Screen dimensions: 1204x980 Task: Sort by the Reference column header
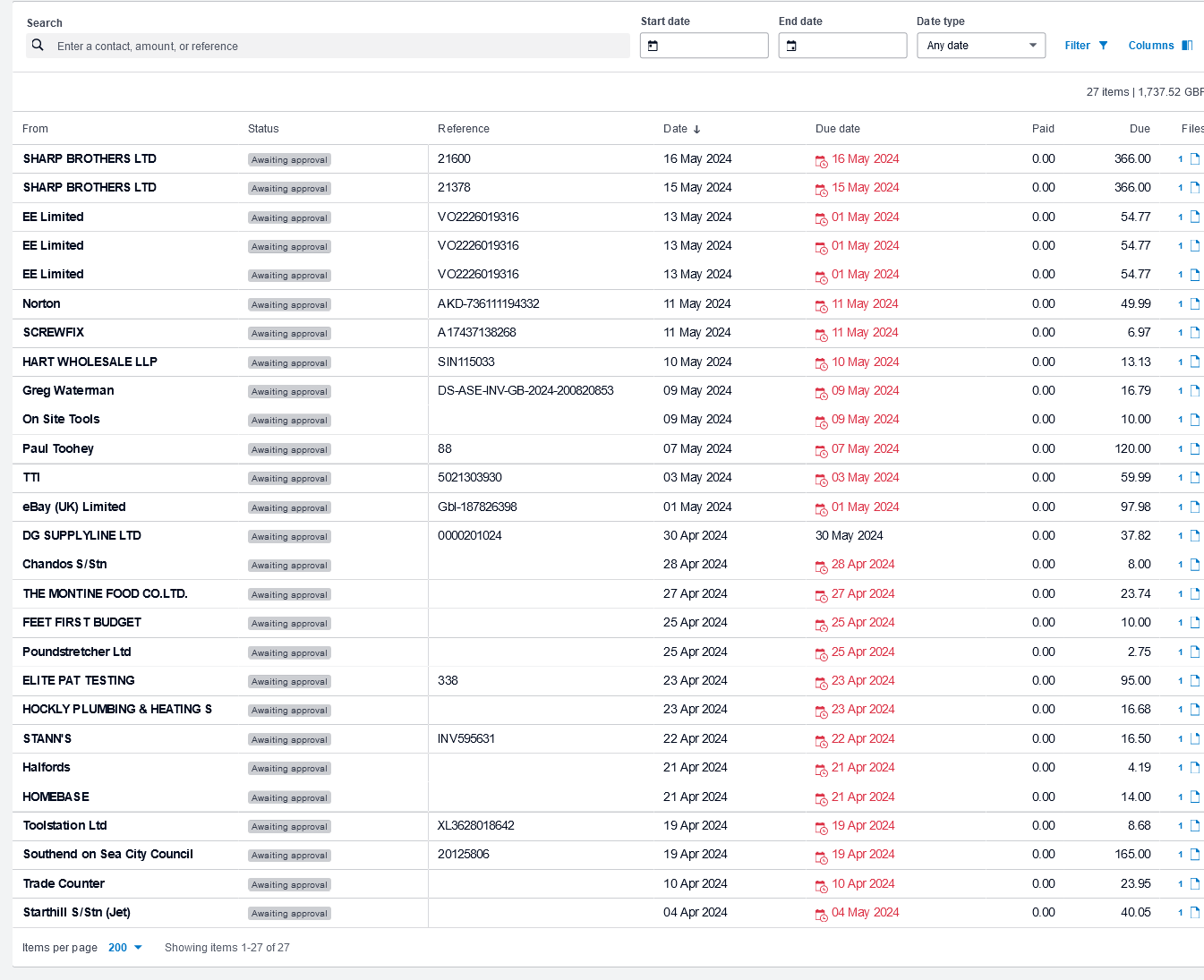pyautogui.click(x=464, y=129)
